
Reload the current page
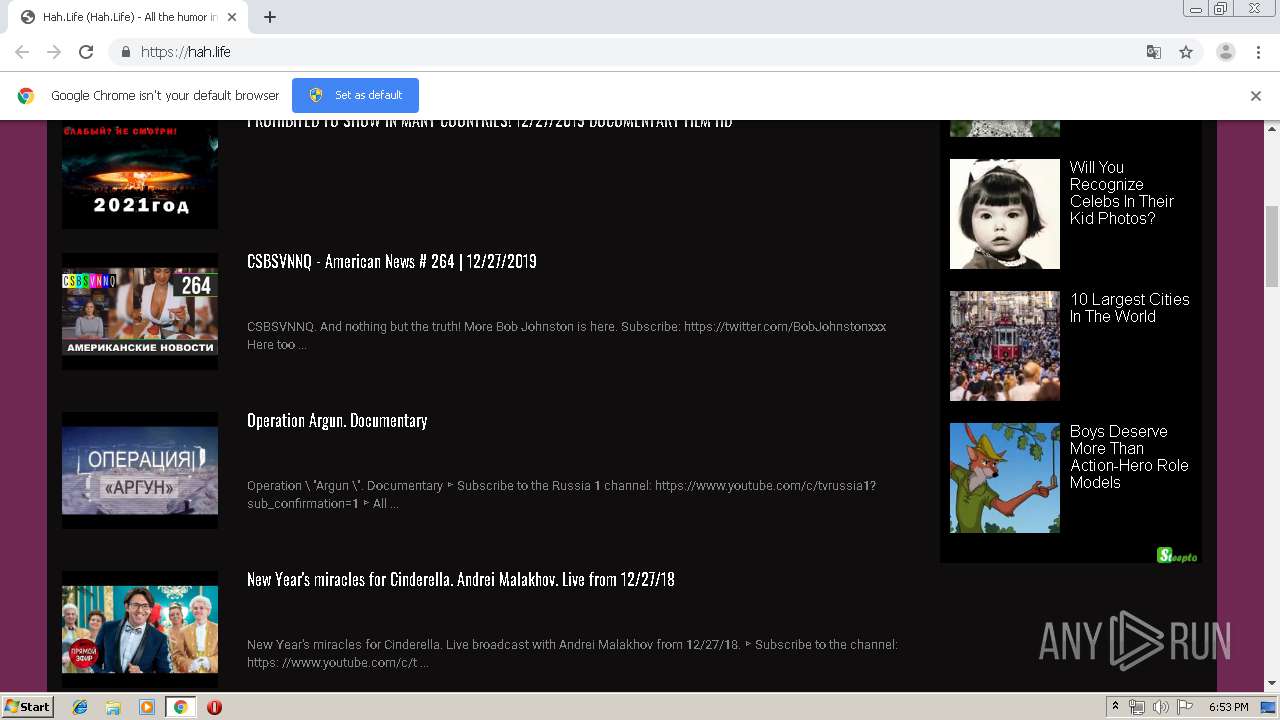click(x=86, y=52)
